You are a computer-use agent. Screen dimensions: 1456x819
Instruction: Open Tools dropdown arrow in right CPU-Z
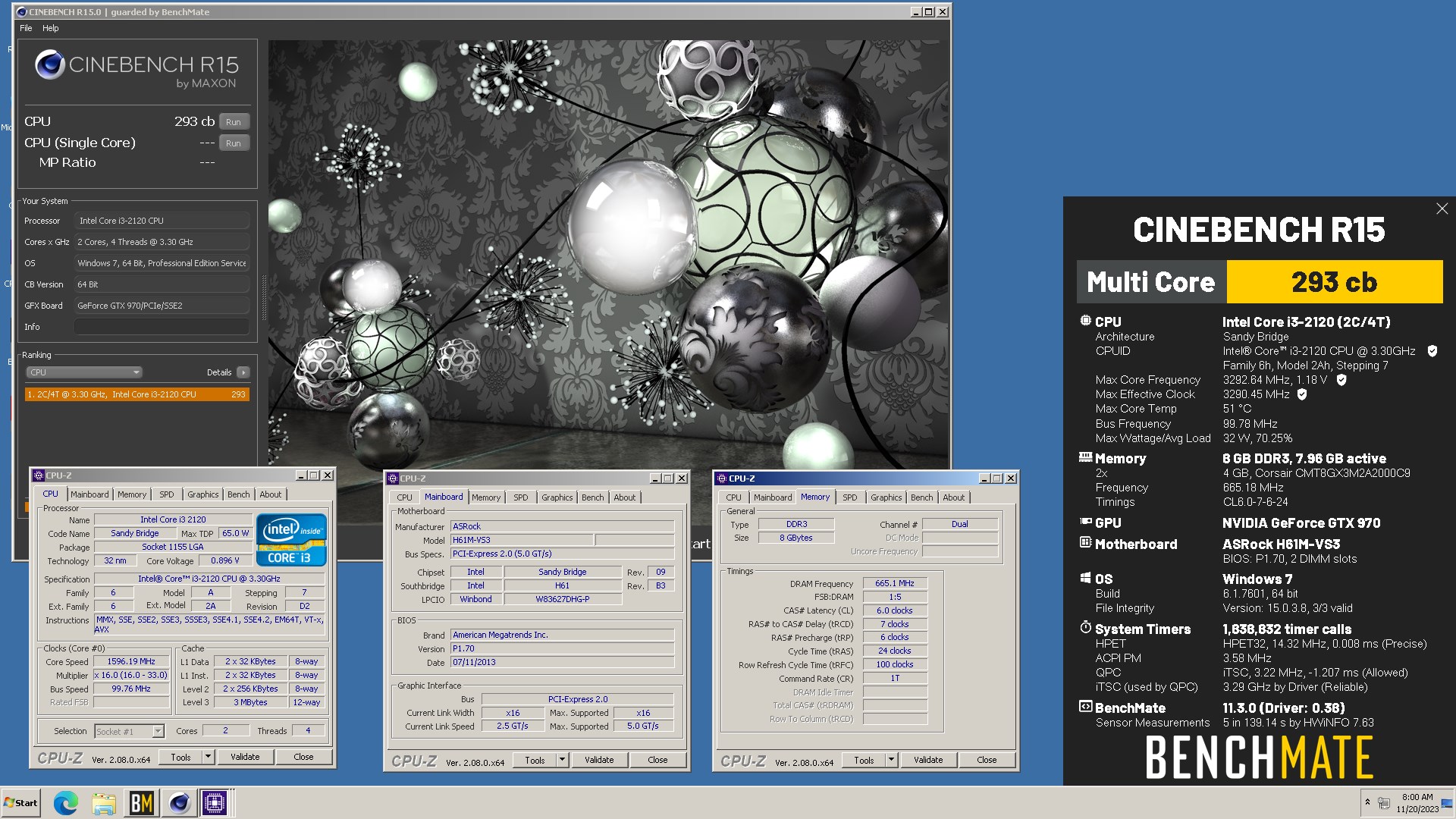point(891,760)
